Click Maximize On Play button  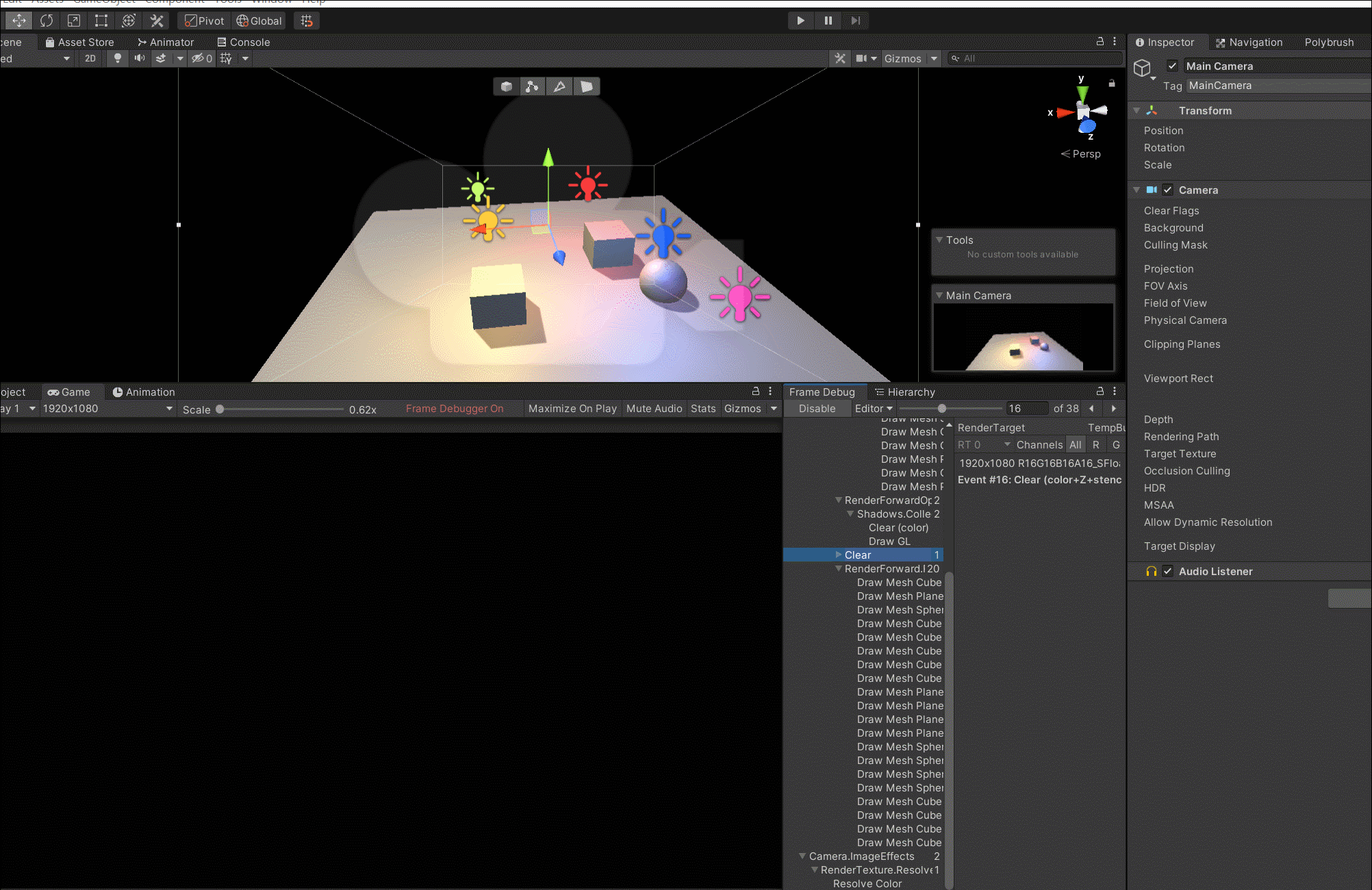[x=572, y=409]
